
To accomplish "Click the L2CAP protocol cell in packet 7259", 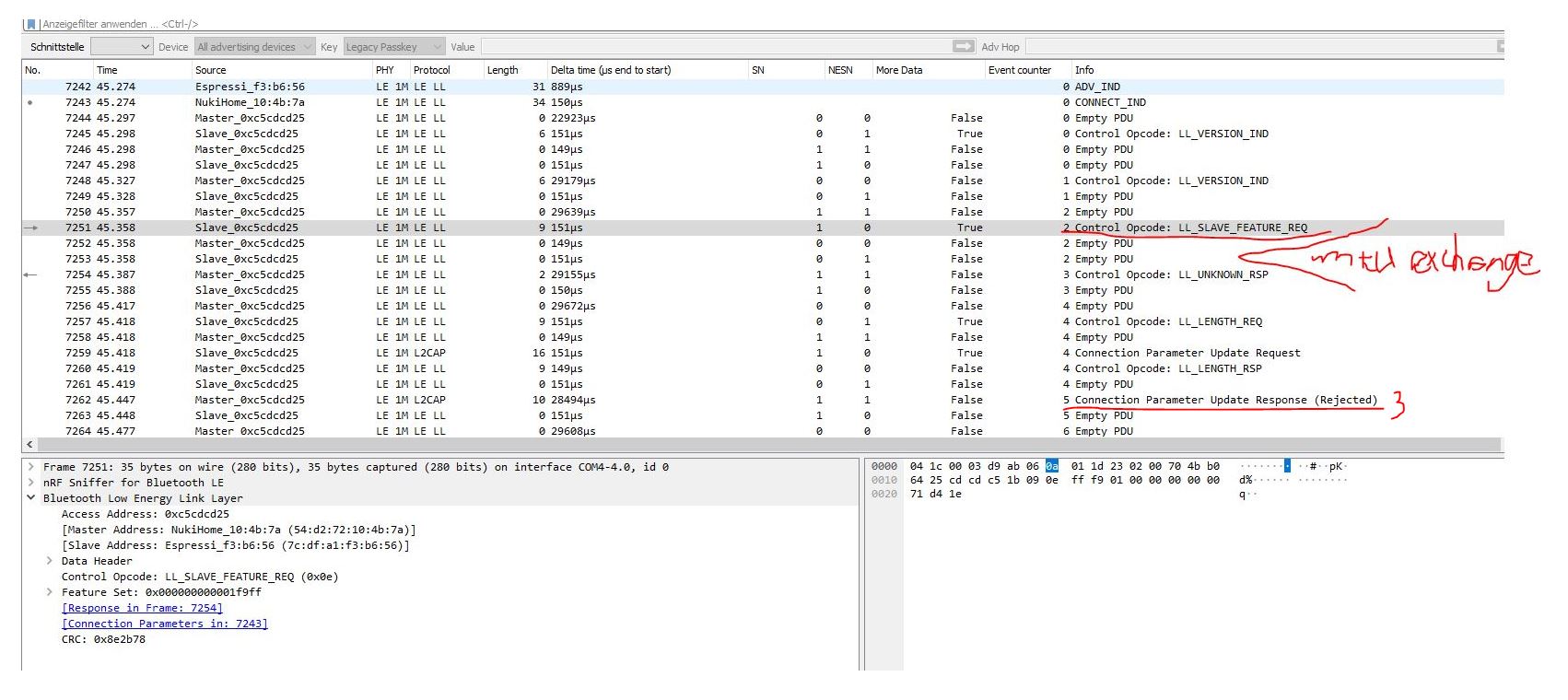I will pyautogui.click(x=429, y=353).
